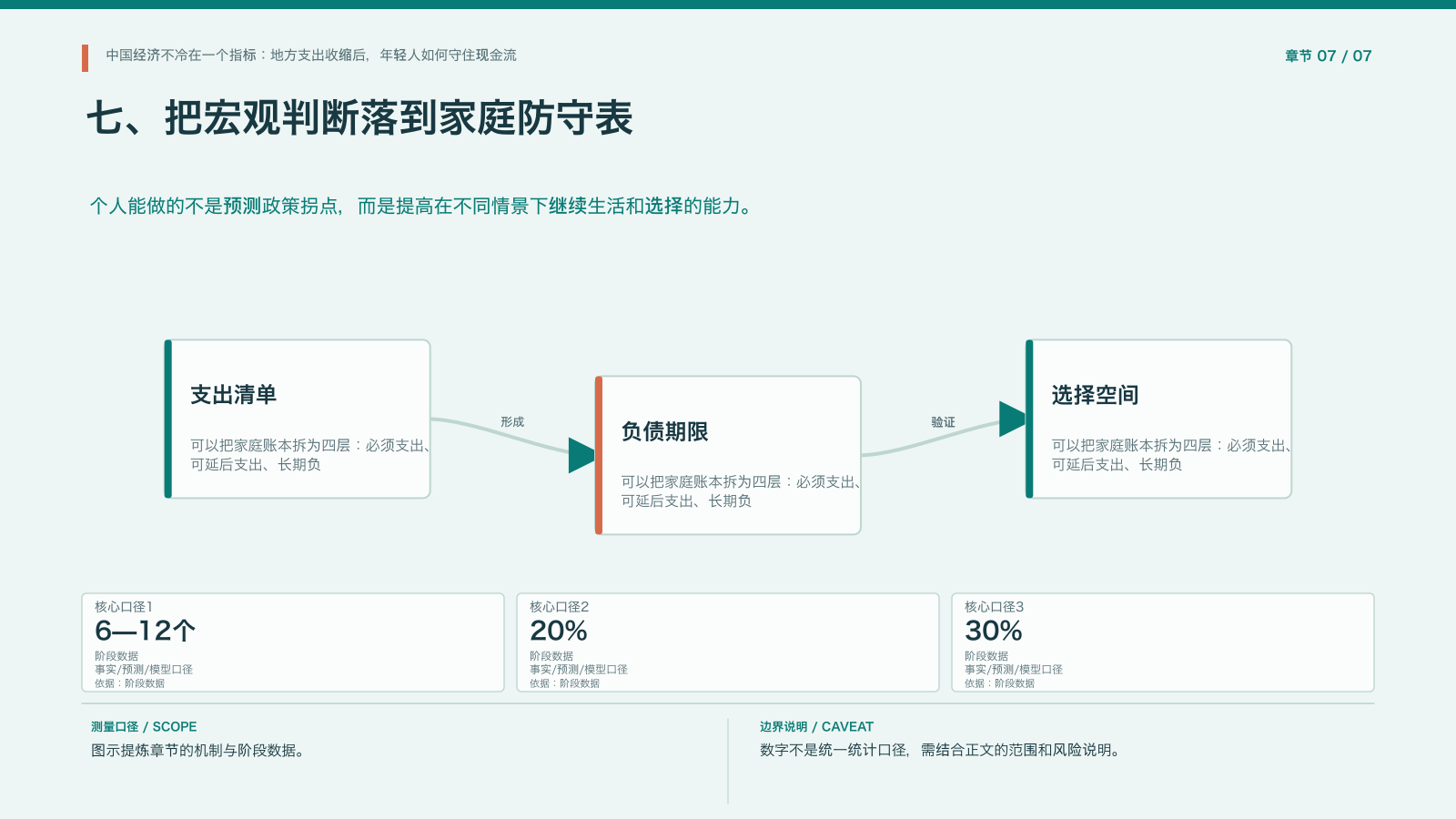The width and height of the screenshot is (1456, 819).
Task: Select description text under 负债期限
Action: click(741, 491)
